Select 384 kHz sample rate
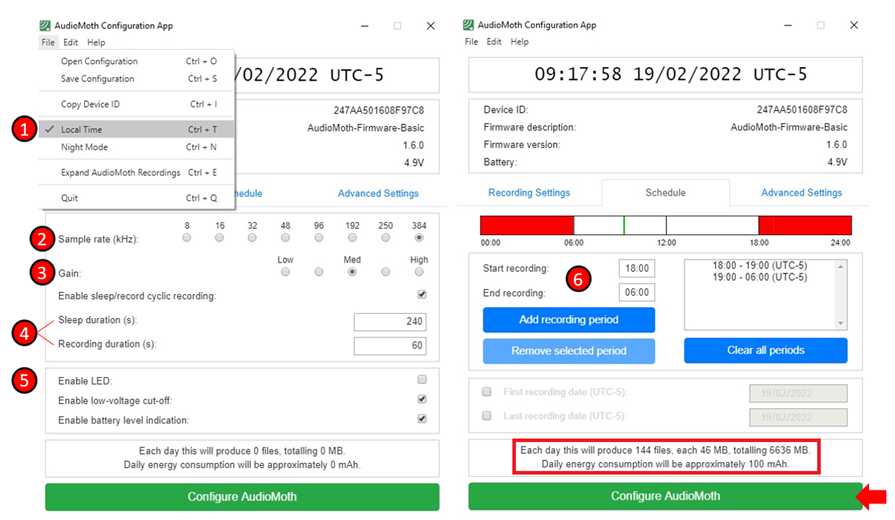895x520 pixels. point(419,237)
